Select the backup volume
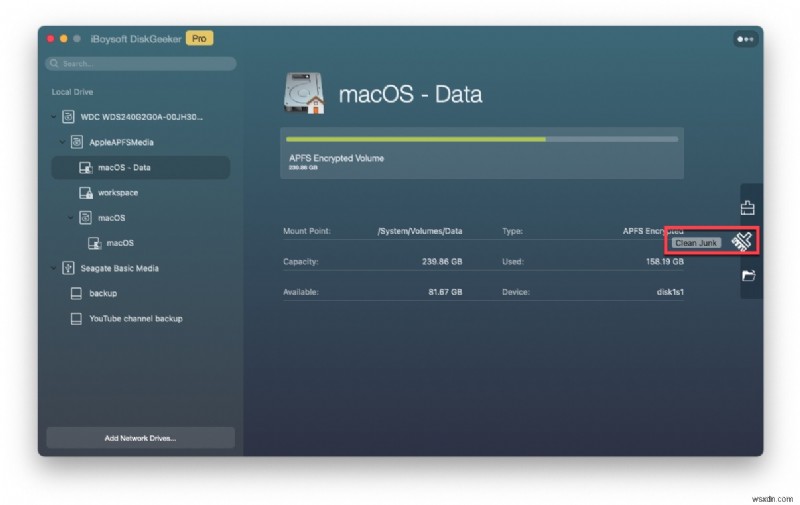 (x=103, y=293)
